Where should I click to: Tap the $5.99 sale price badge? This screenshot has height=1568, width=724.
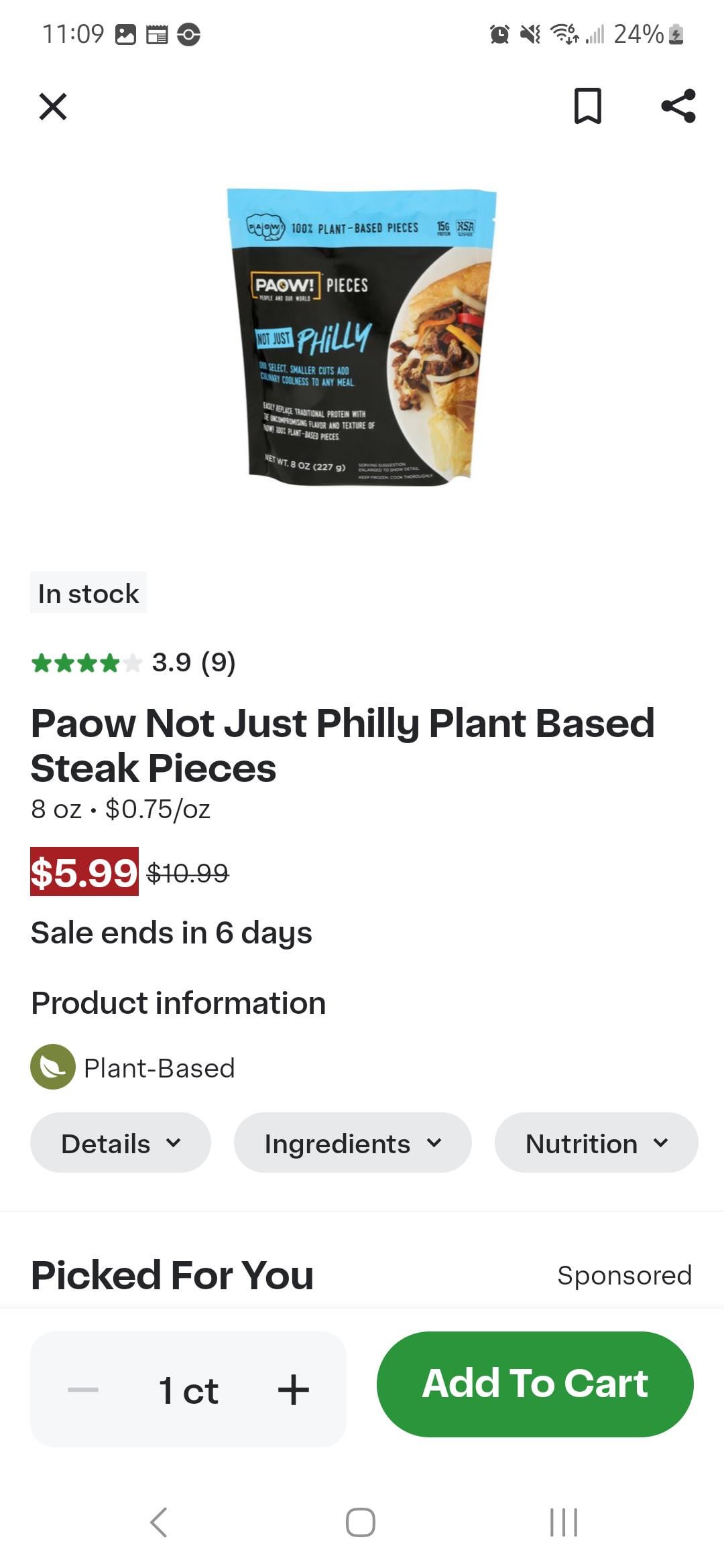(x=84, y=872)
